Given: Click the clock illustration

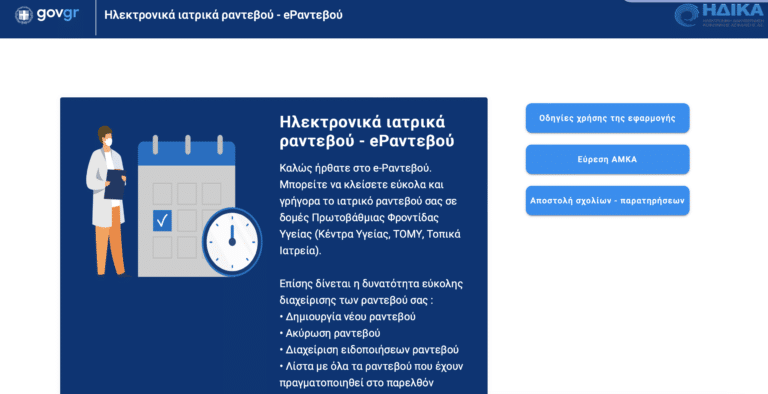Looking at the screenshot, I should (x=232, y=242).
